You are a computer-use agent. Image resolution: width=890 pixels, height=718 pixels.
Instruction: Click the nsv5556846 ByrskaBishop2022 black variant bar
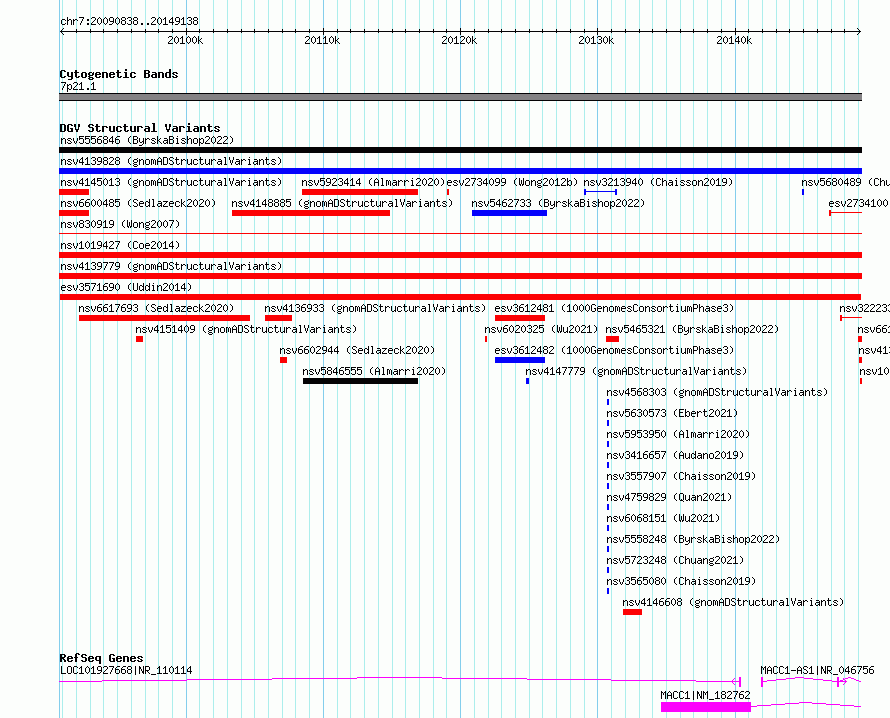tap(460, 150)
